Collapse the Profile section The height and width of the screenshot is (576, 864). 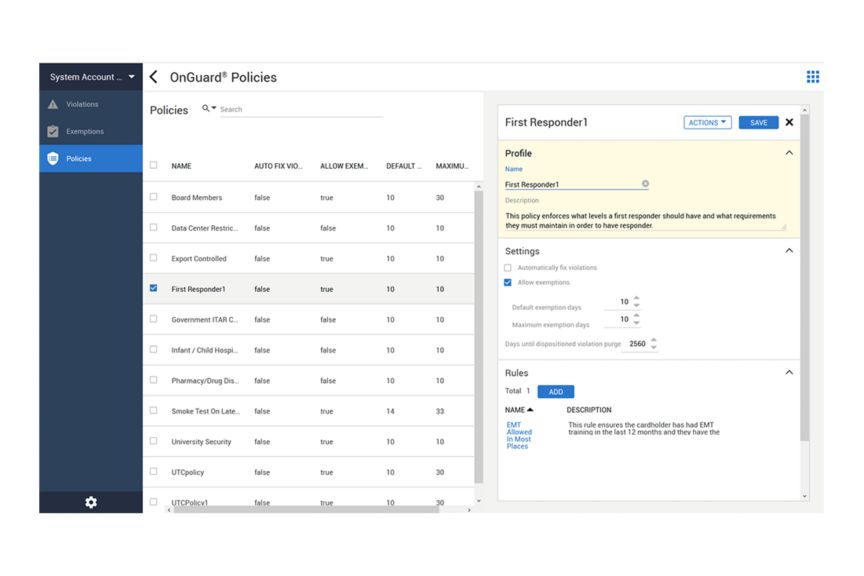click(789, 153)
